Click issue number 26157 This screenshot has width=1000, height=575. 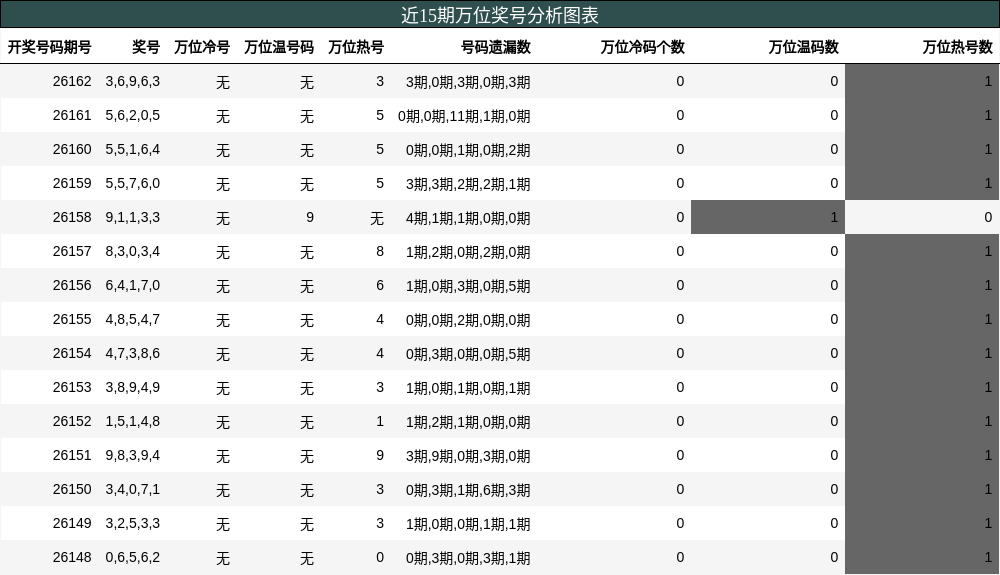pyautogui.click(x=72, y=251)
